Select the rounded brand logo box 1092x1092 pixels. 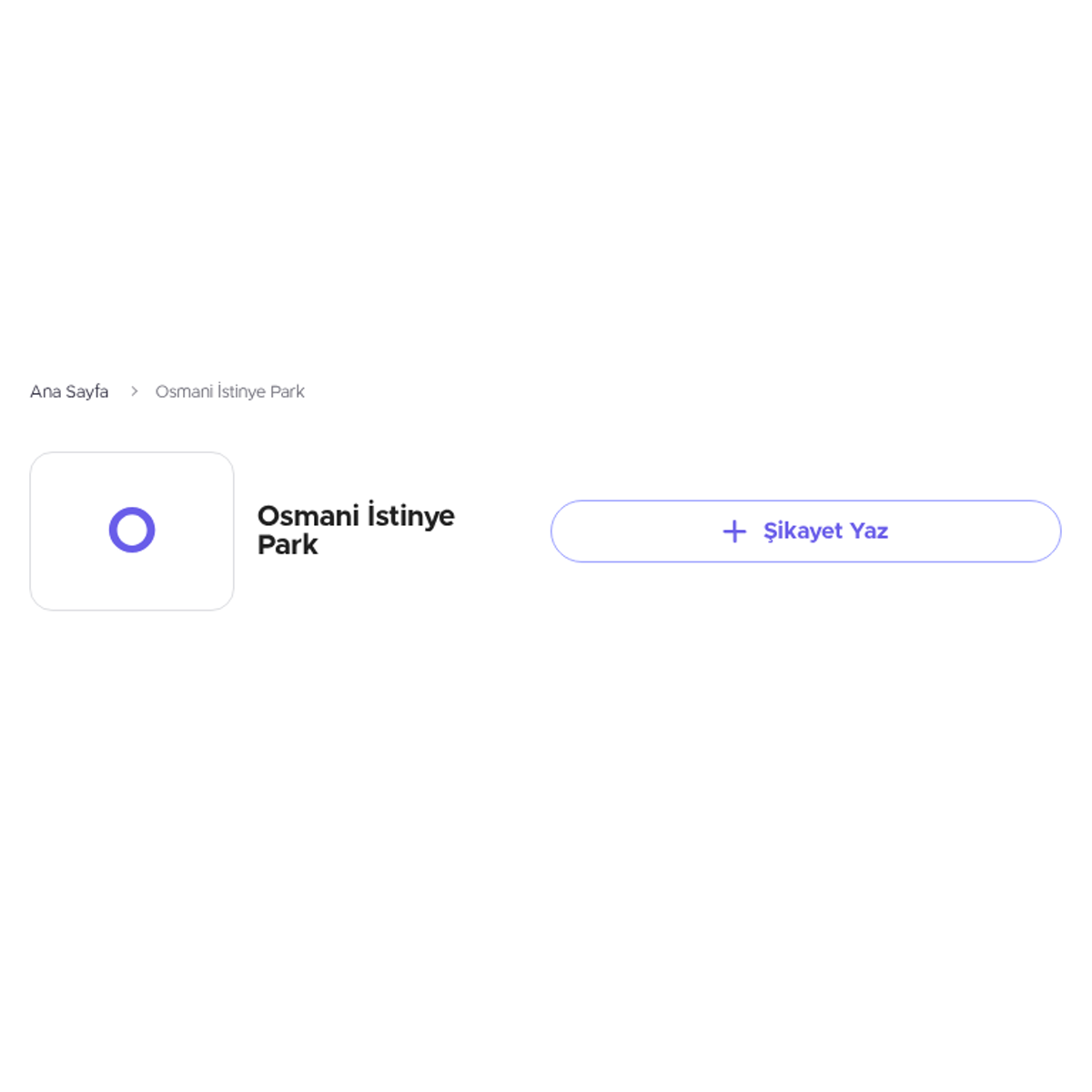click(132, 531)
